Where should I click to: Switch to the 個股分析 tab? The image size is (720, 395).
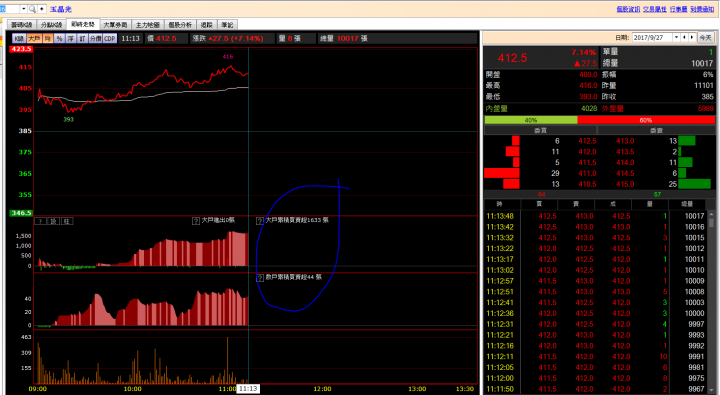coord(180,25)
